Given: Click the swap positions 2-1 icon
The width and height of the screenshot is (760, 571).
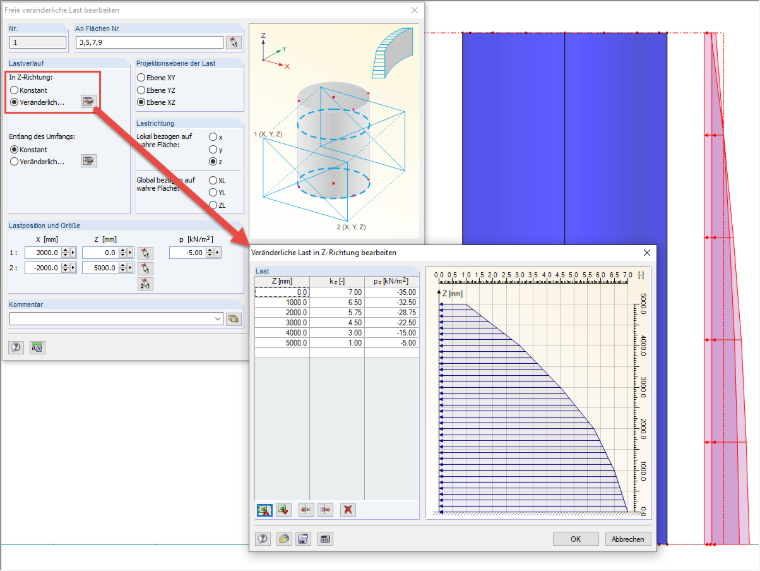Looking at the screenshot, I should (145, 284).
